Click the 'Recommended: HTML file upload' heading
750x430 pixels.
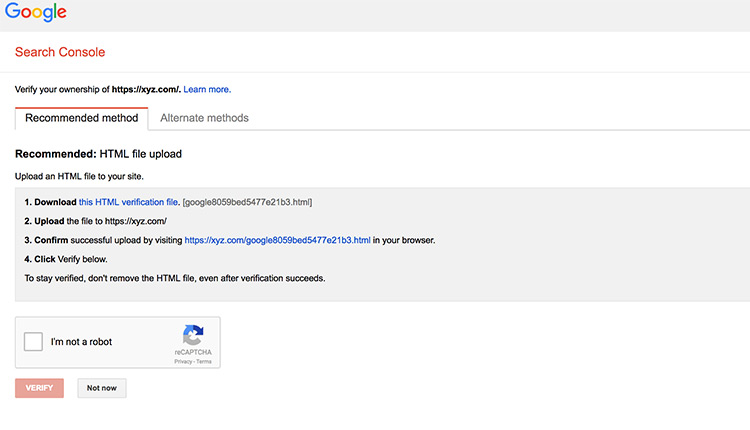click(99, 154)
